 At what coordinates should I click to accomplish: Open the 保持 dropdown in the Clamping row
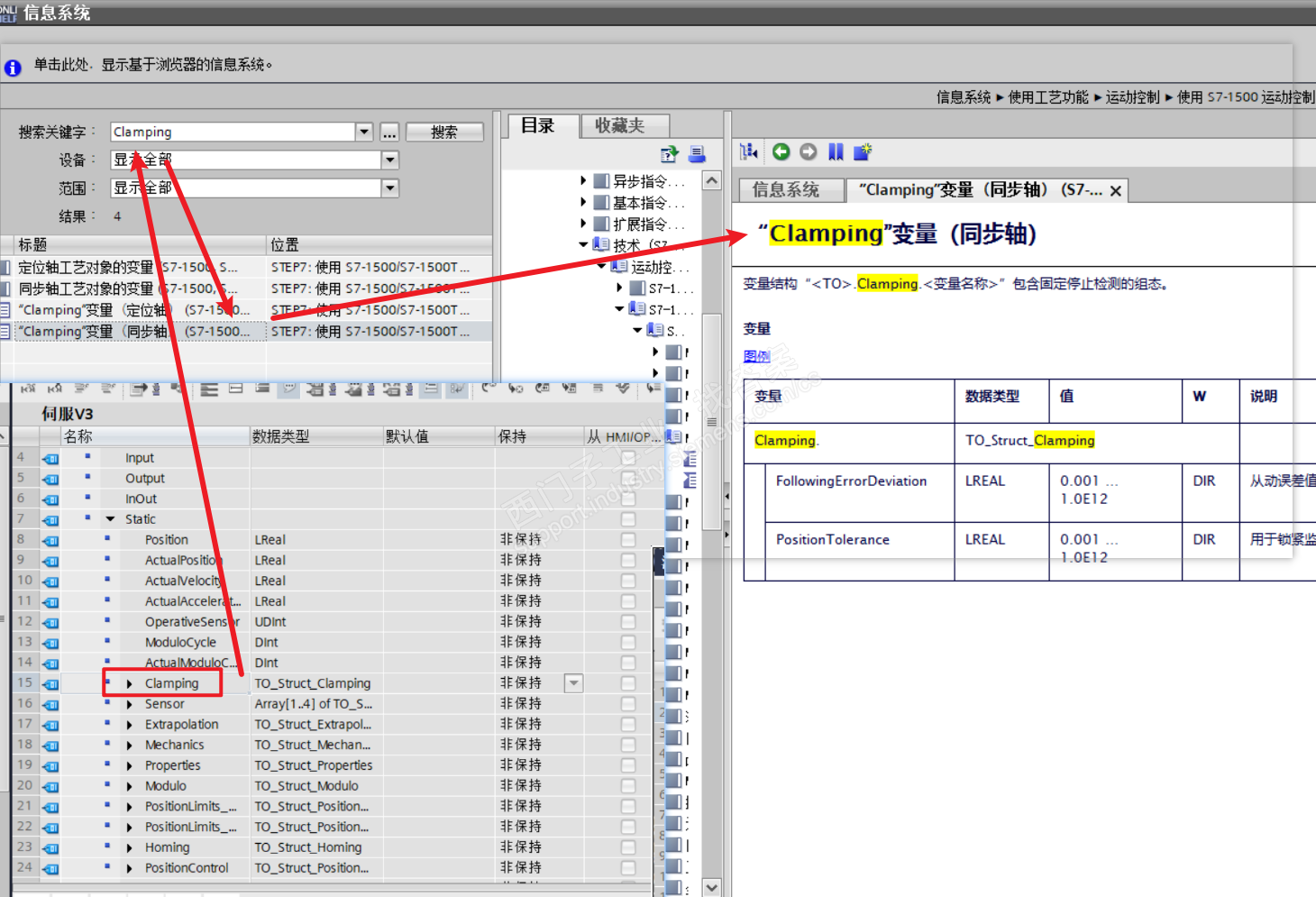pos(573,683)
